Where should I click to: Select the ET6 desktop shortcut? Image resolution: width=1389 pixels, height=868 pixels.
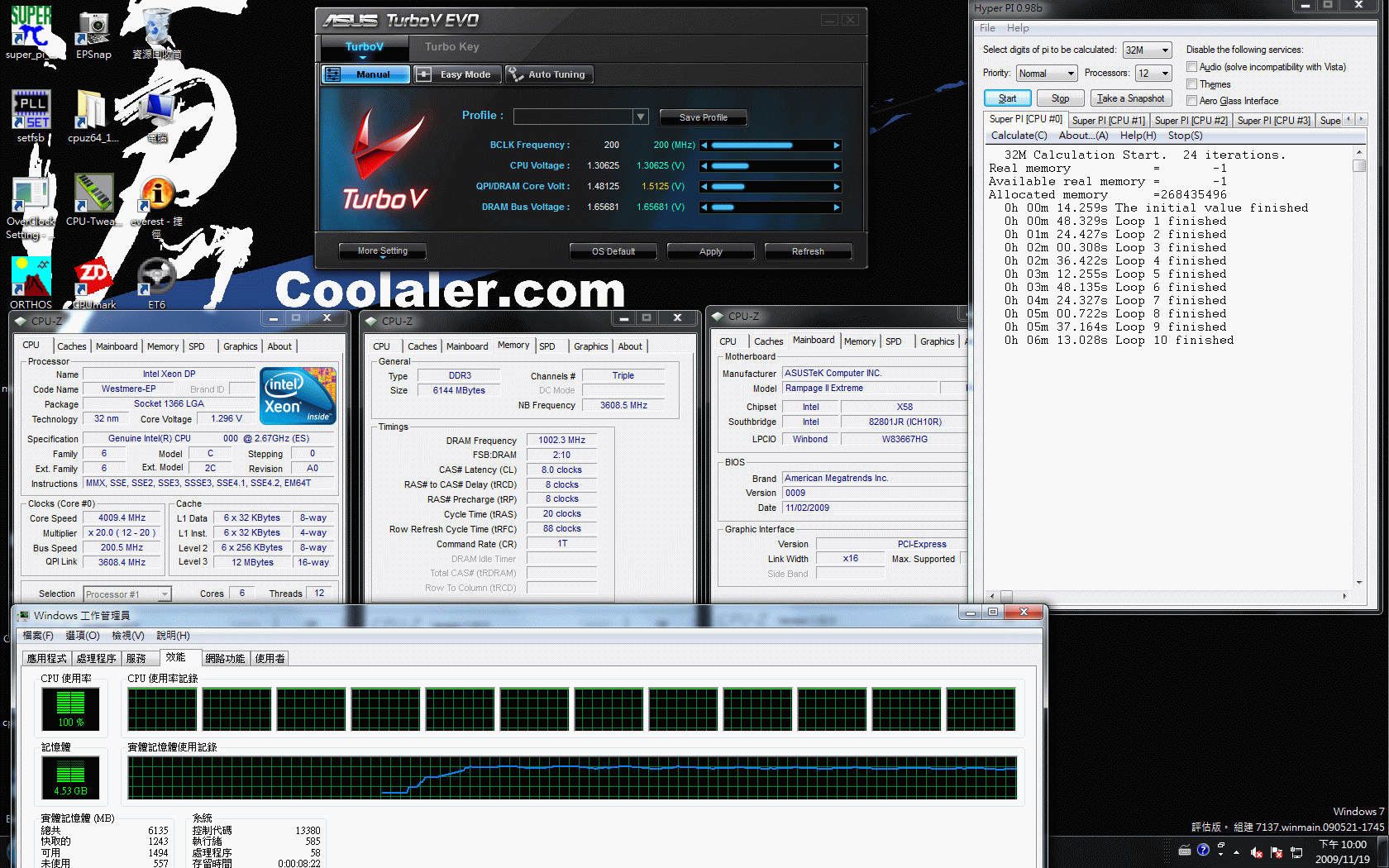pyautogui.click(x=157, y=283)
